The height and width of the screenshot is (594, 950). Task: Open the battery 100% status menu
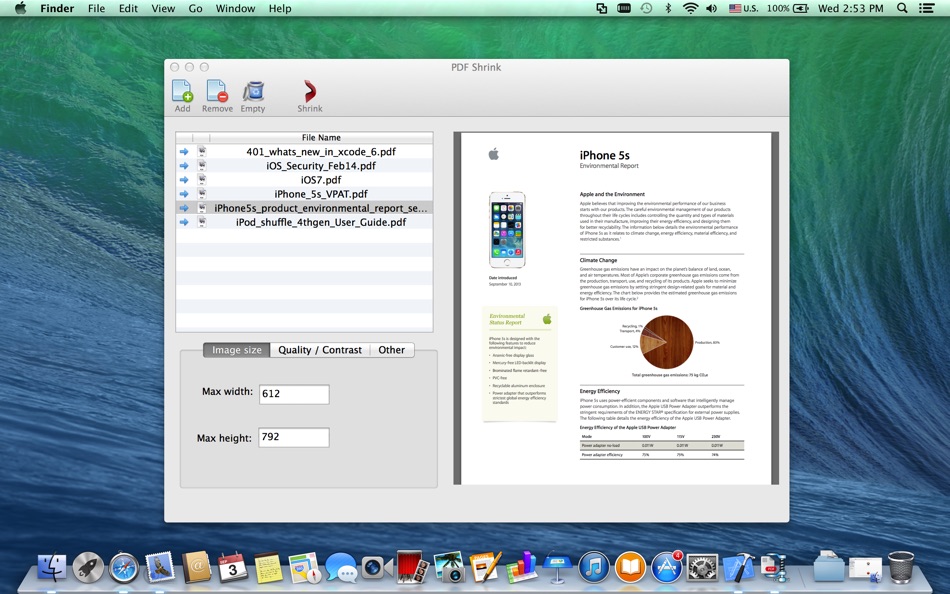click(x=788, y=8)
